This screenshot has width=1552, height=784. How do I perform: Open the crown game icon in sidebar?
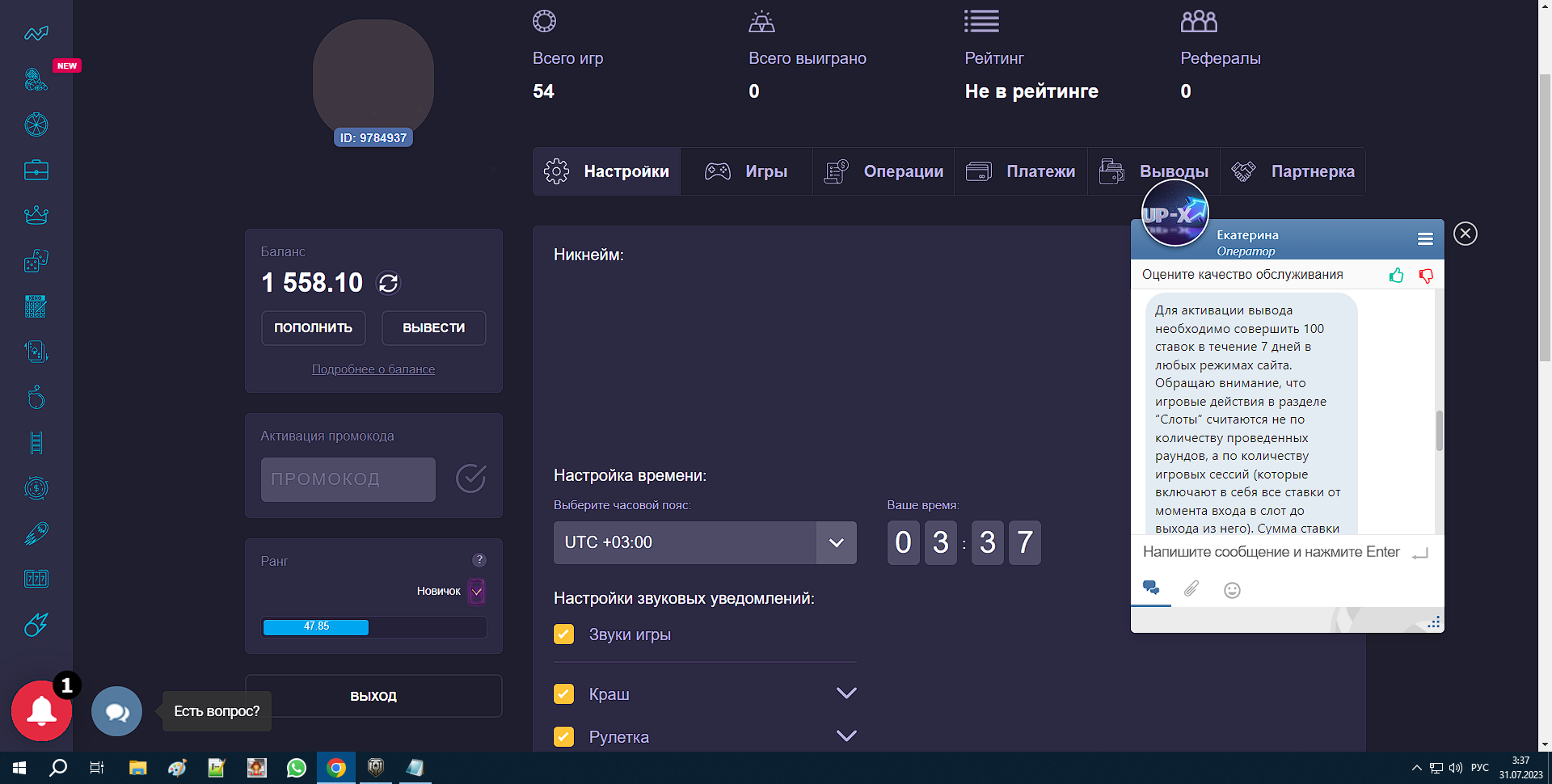point(36,215)
